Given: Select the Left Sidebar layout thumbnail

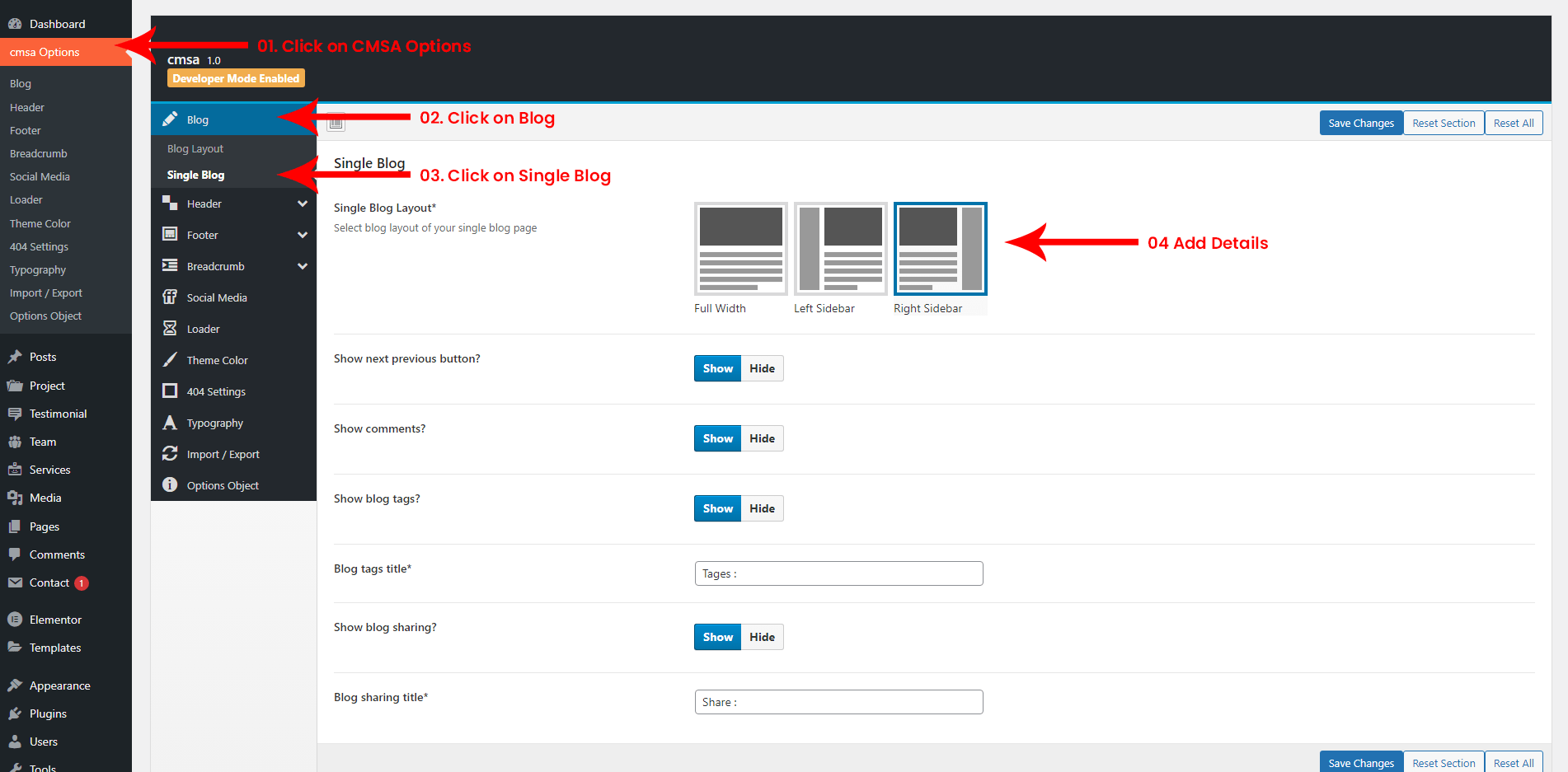Looking at the screenshot, I should point(840,249).
